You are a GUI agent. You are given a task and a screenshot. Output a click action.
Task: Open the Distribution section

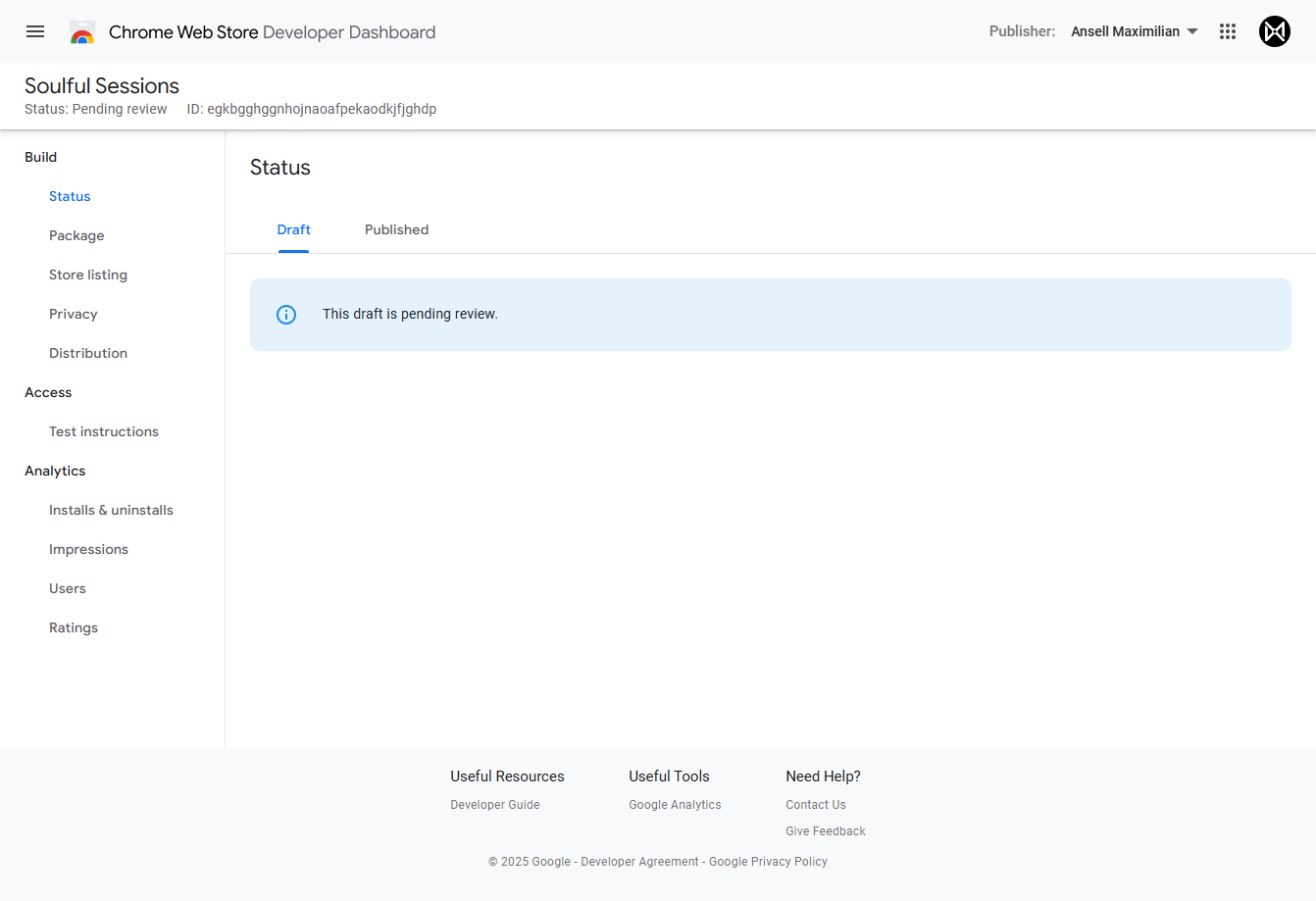point(88,353)
